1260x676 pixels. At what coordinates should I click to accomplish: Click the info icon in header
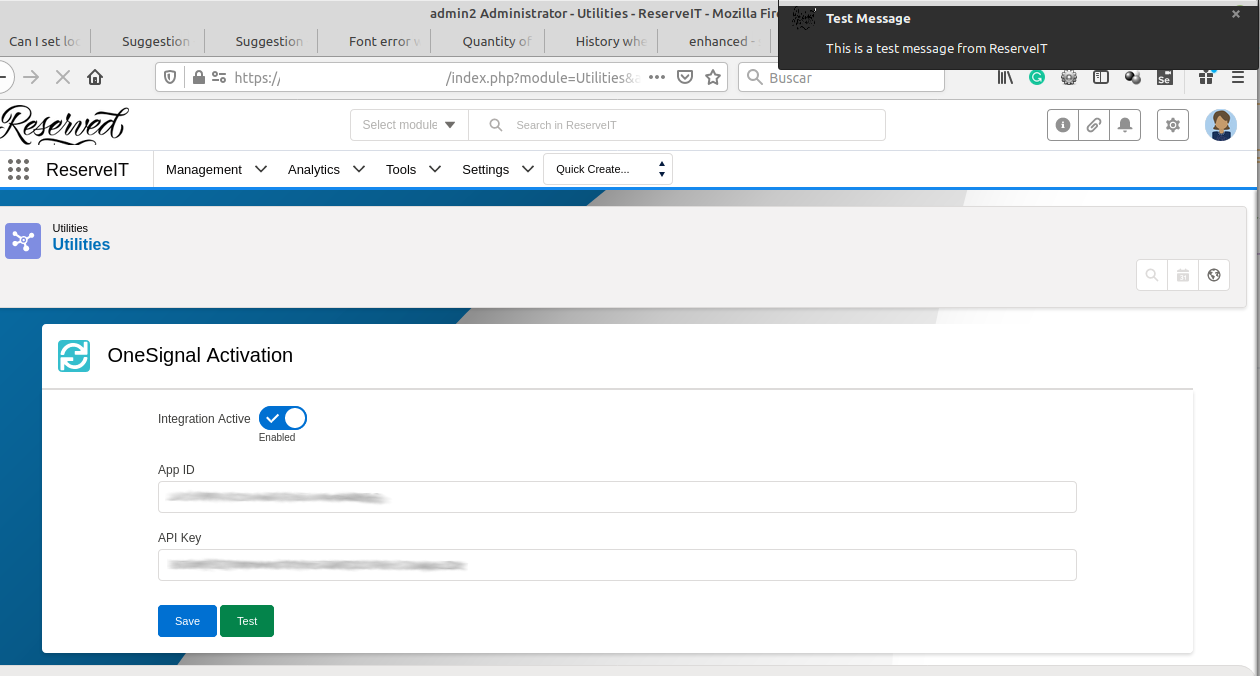[1063, 125]
